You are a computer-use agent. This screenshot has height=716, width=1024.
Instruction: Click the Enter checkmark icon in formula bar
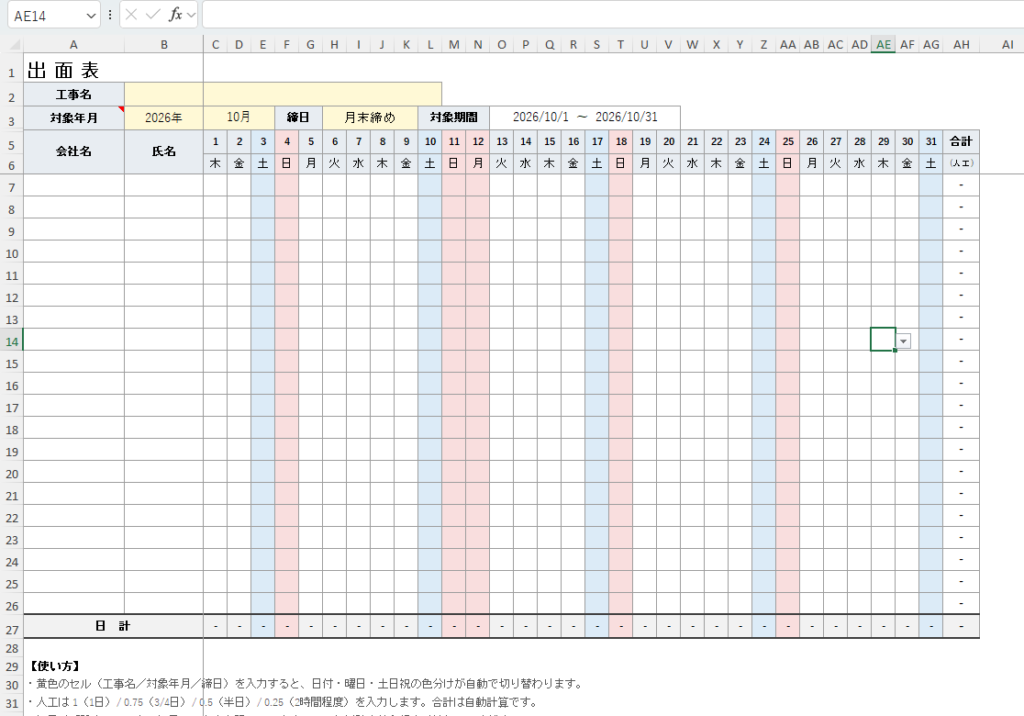pyautogui.click(x=153, y=15)
